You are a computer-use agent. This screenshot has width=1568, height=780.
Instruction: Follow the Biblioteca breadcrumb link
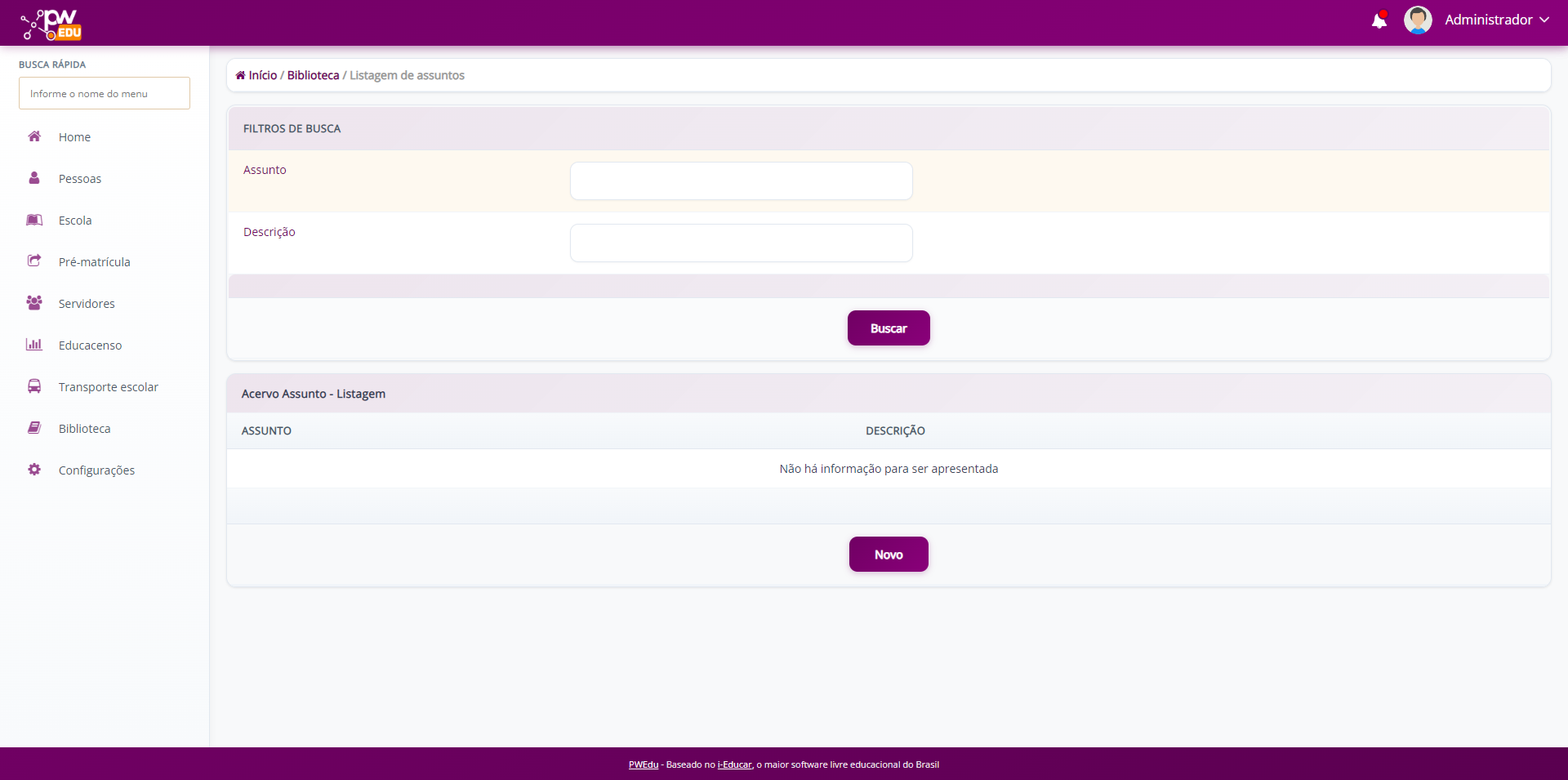[313, 75]
